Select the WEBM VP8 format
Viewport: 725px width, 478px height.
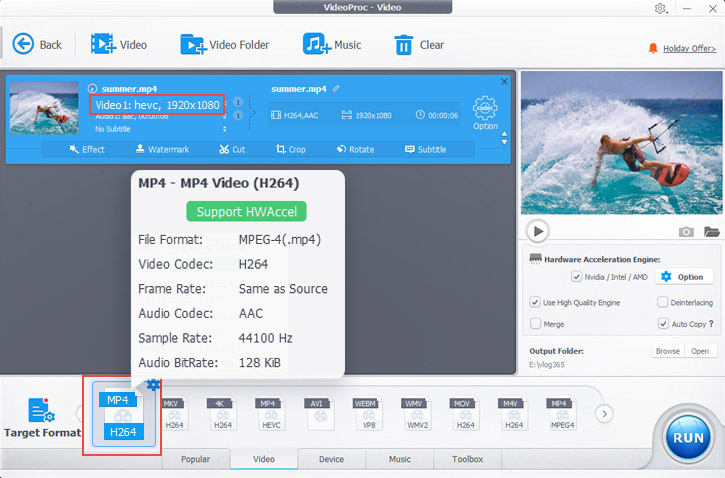pos(368,413)
